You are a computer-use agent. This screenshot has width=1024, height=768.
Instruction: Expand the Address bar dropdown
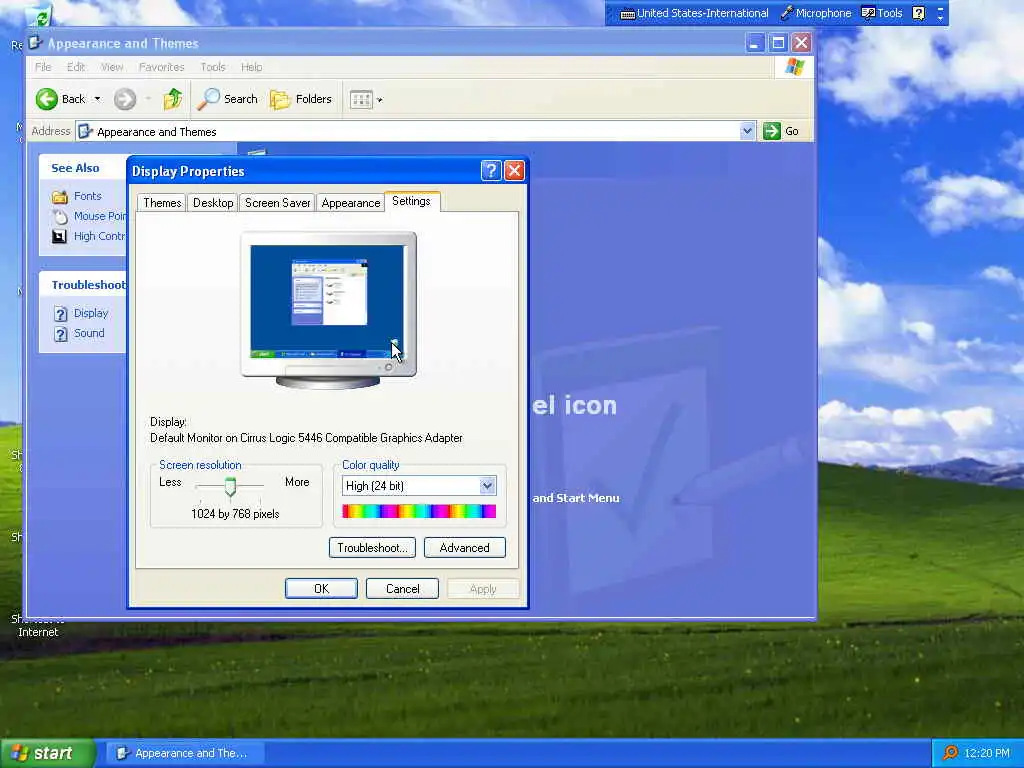click(x=747, y=131)
